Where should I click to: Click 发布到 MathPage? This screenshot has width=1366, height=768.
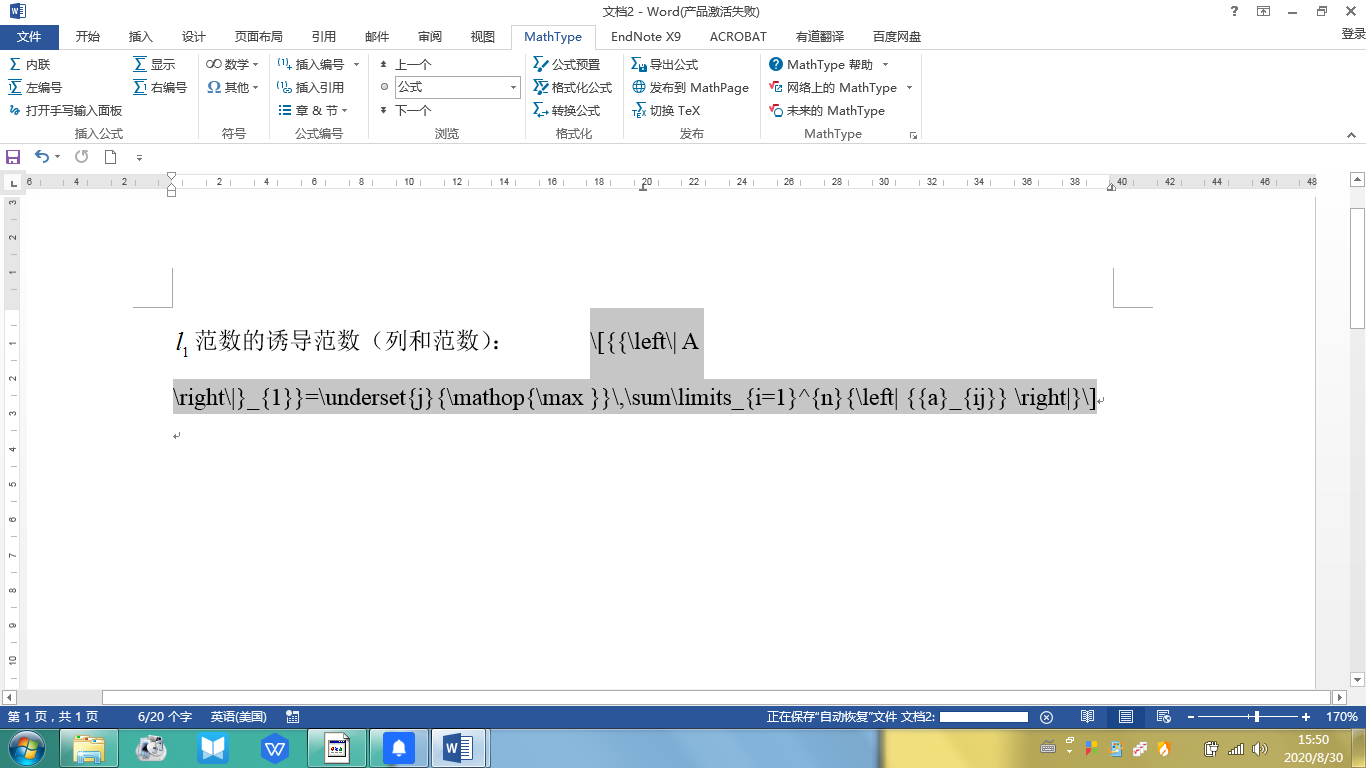(x=690, y=87)
